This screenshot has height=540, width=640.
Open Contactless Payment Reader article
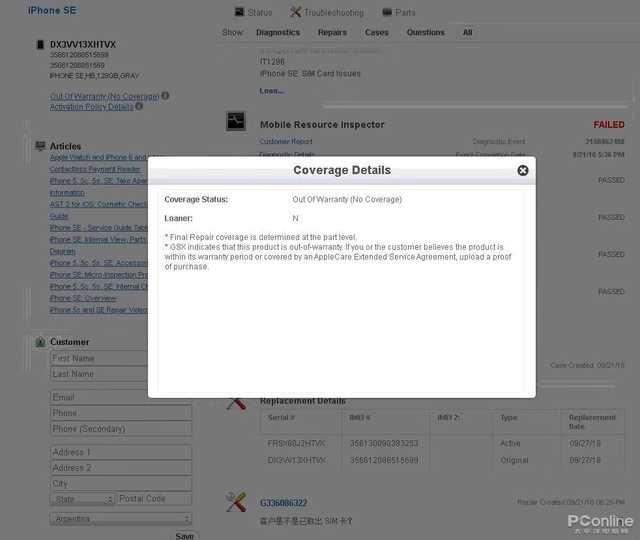pos(95,169)
